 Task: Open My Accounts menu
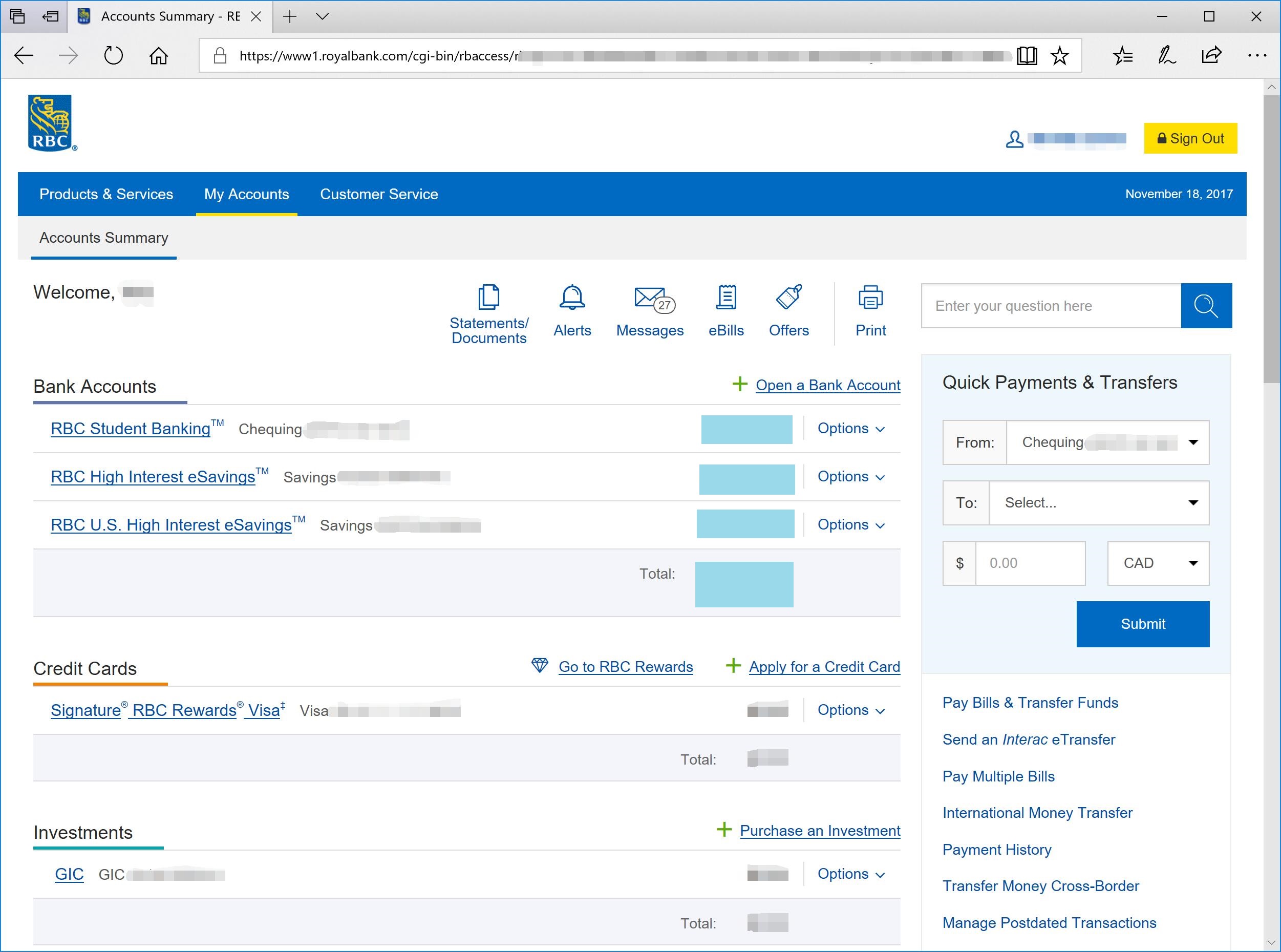coord(247,194)
